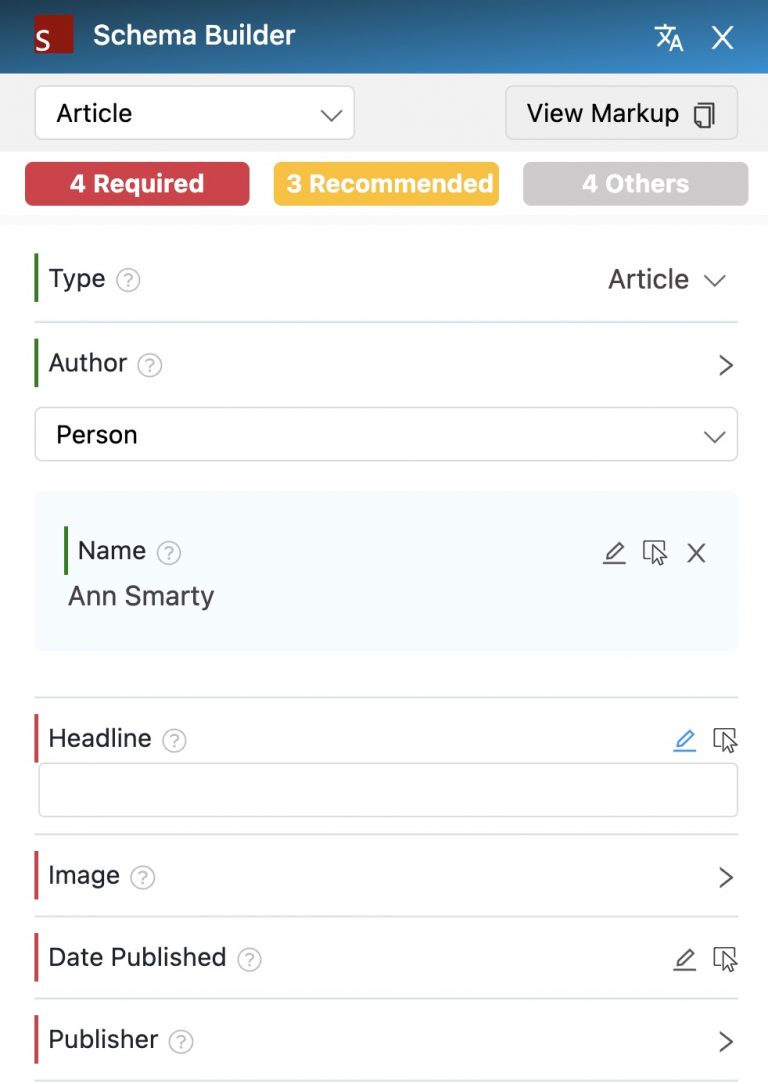Remove the Name property with the X icon

point(696,552)
